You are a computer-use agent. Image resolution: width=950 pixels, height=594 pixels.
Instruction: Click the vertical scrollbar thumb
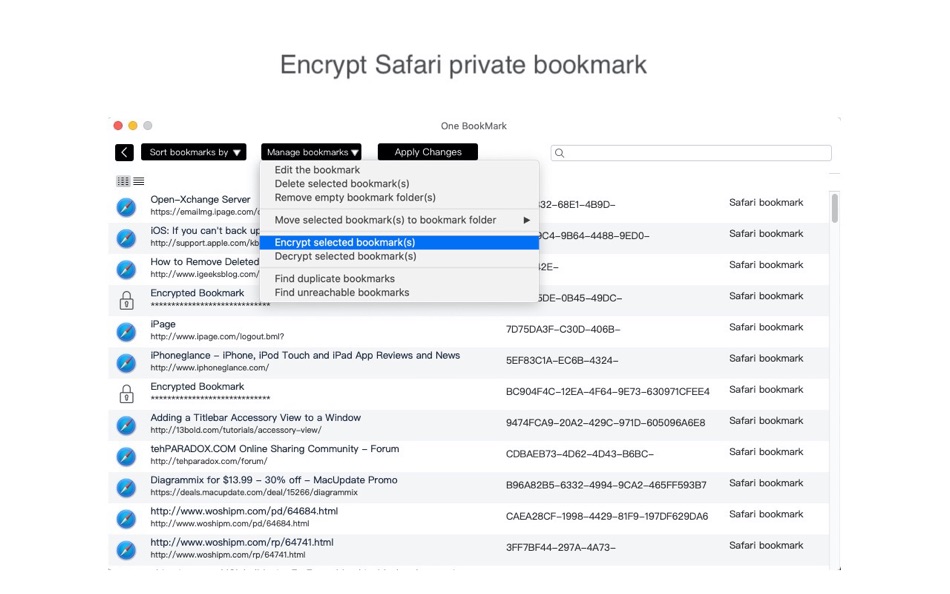[x=834, y=208]
